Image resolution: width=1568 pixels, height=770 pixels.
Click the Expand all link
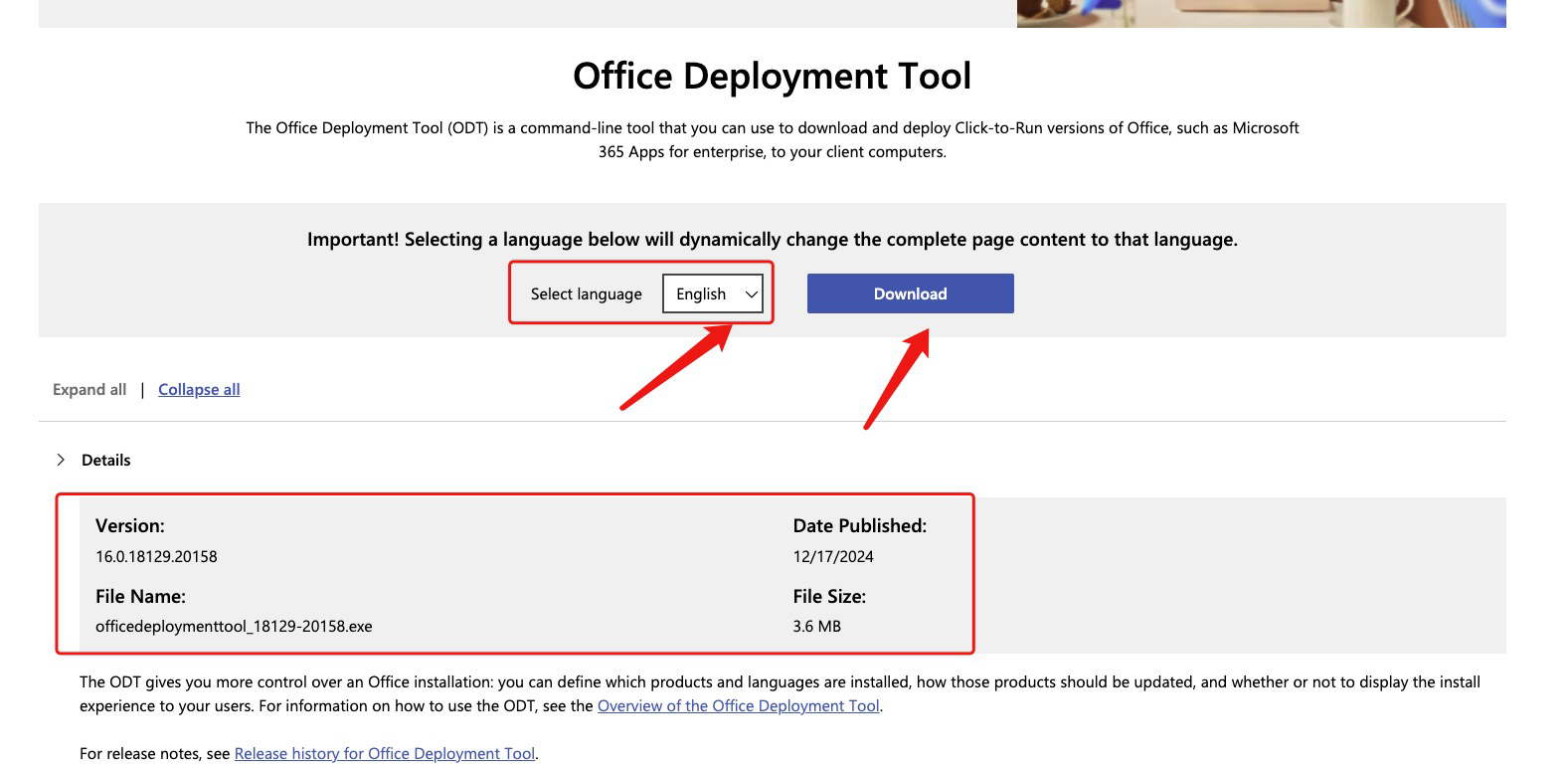pyautogui.click(x=89, y=389)
